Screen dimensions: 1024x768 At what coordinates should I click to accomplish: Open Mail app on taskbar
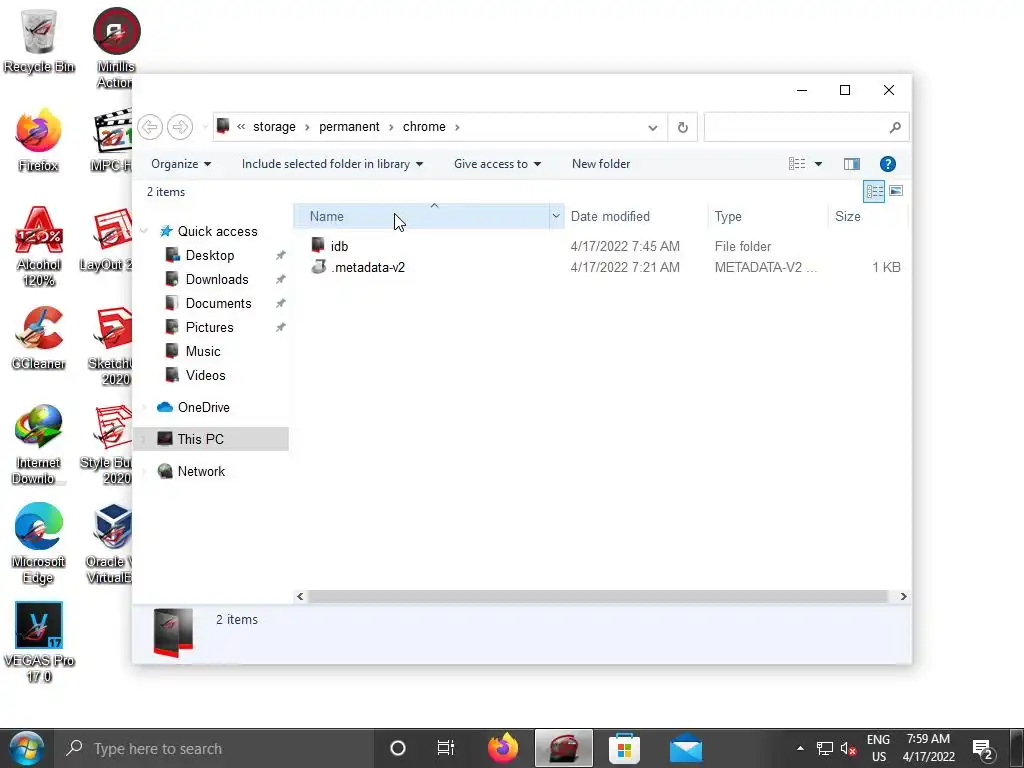tap(686, 748)
